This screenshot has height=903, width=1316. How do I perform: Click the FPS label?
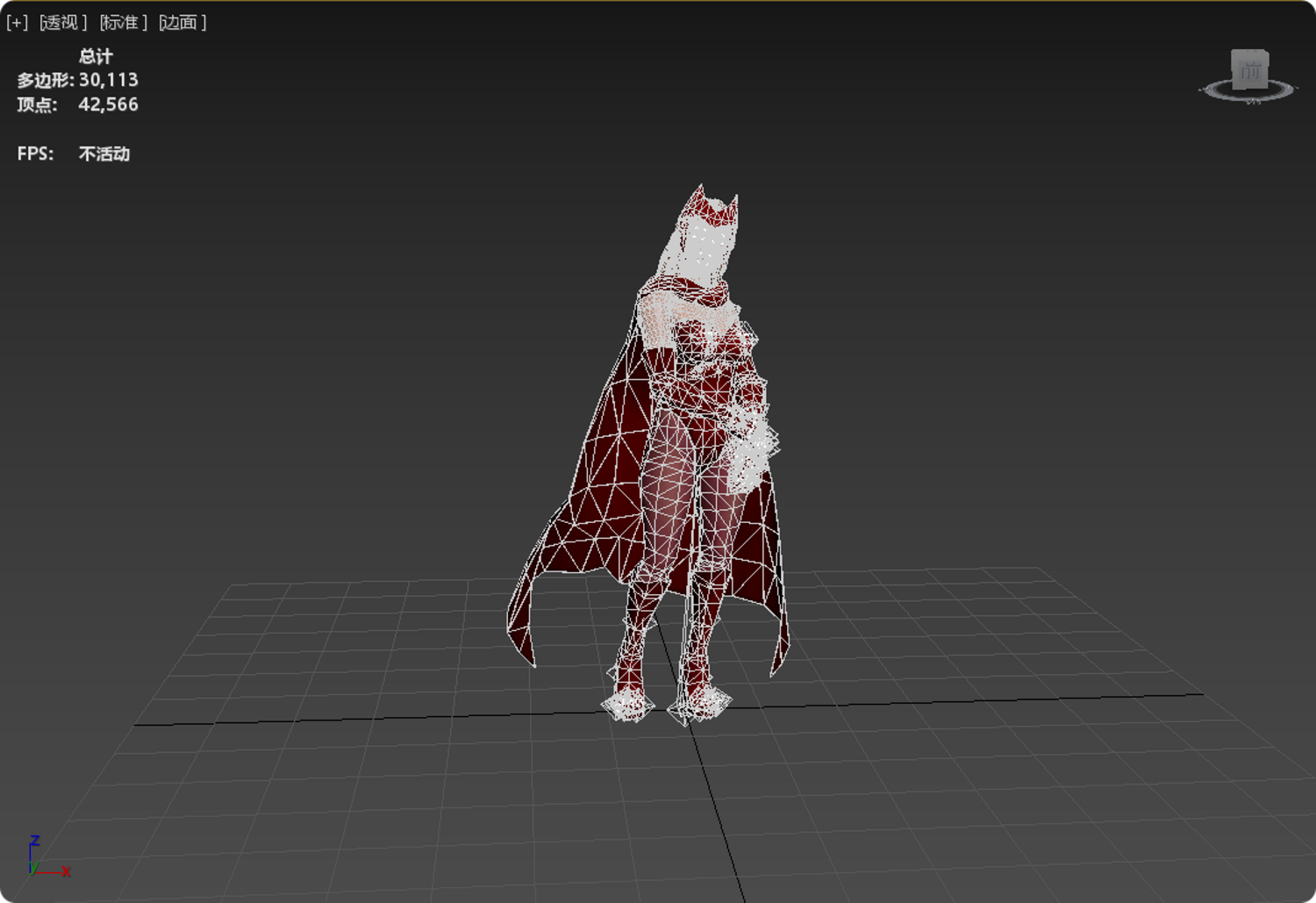pyautogui.click(x=35, y=154)
